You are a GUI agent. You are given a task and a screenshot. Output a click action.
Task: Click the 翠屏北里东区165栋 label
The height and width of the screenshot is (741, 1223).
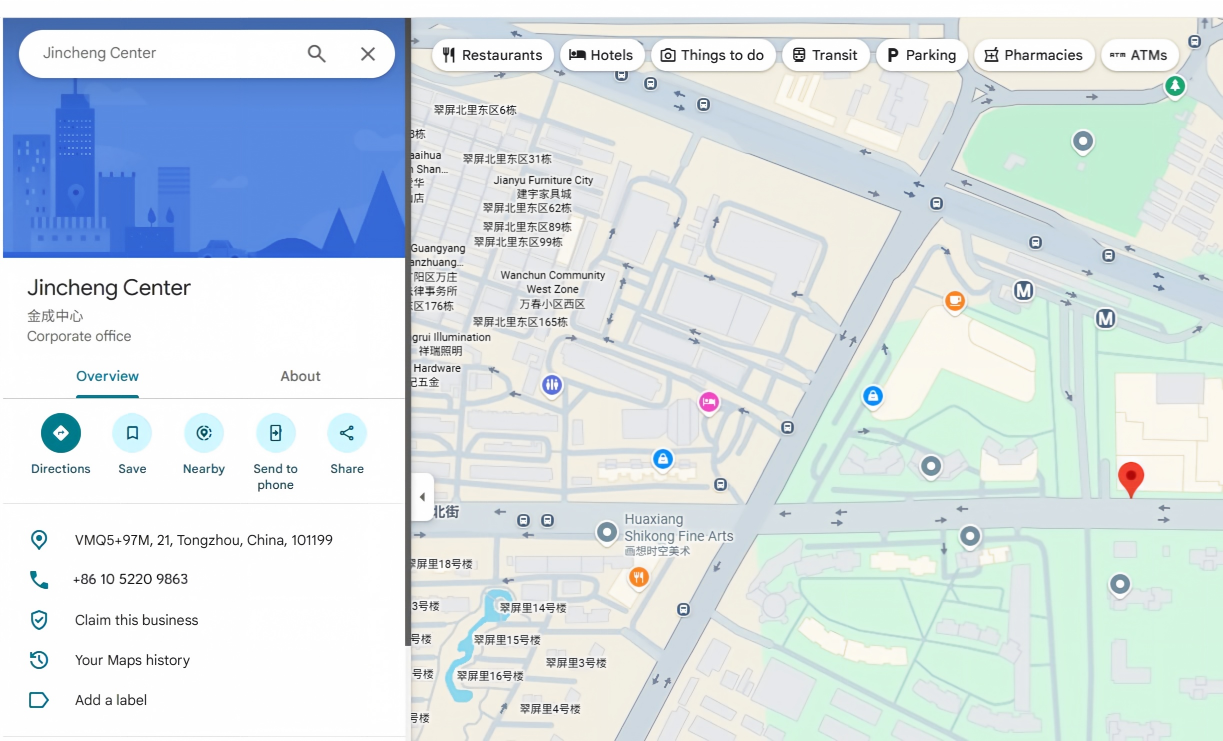click(520, 322)
